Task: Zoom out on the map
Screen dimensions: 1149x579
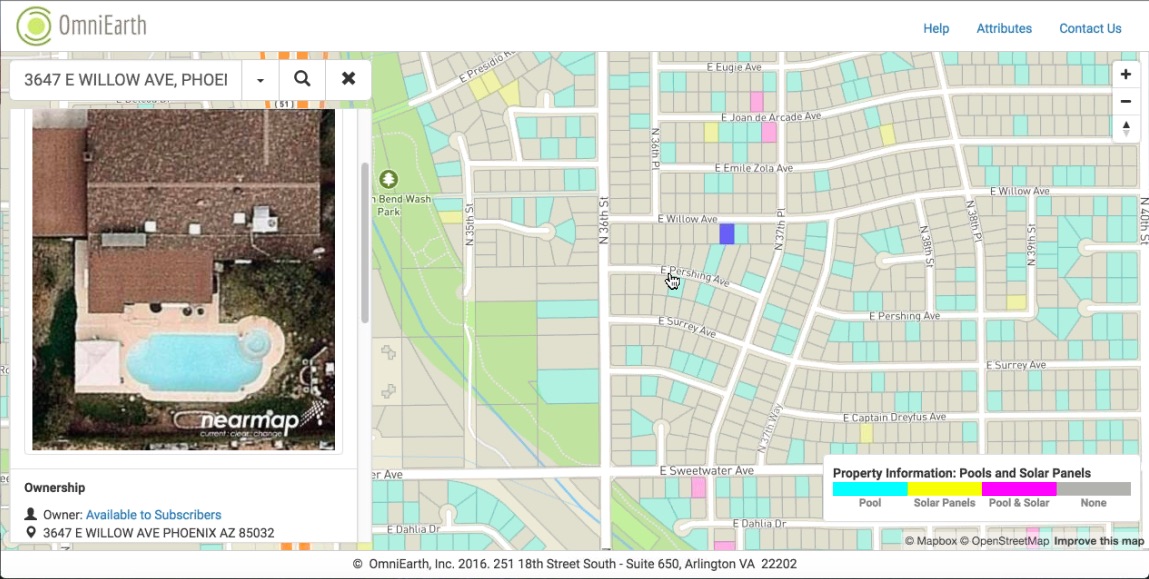Action: (x=1125, y=101)
